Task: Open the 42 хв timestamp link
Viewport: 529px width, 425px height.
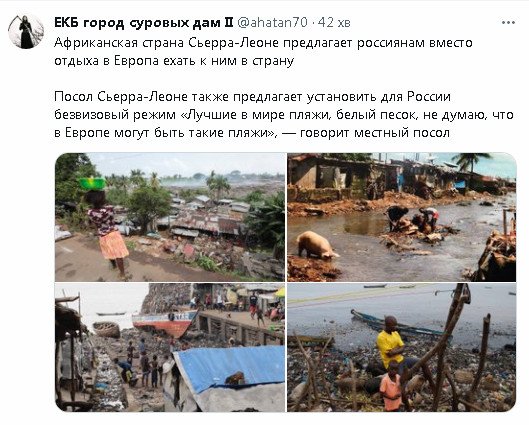Action: (334, 23)
